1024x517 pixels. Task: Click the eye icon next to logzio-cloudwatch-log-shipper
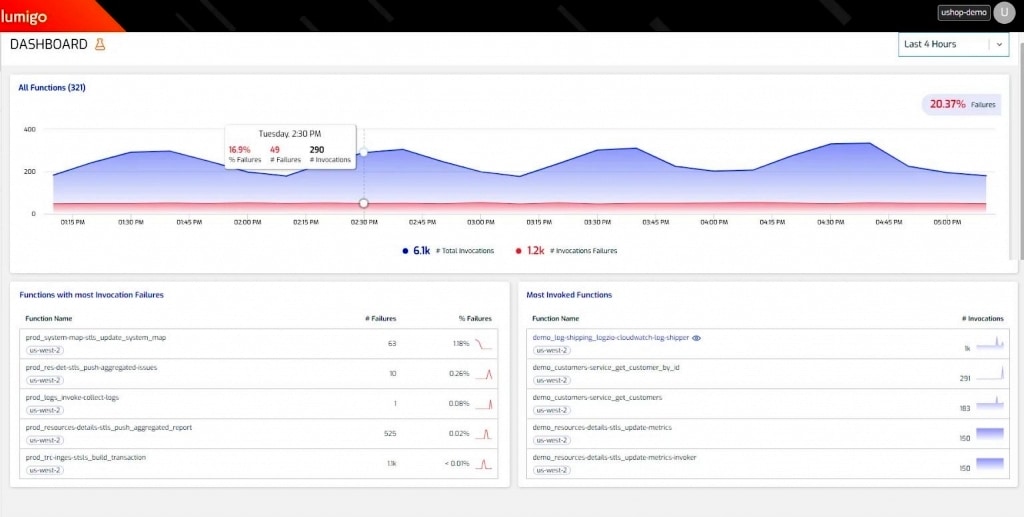point(696,338)
